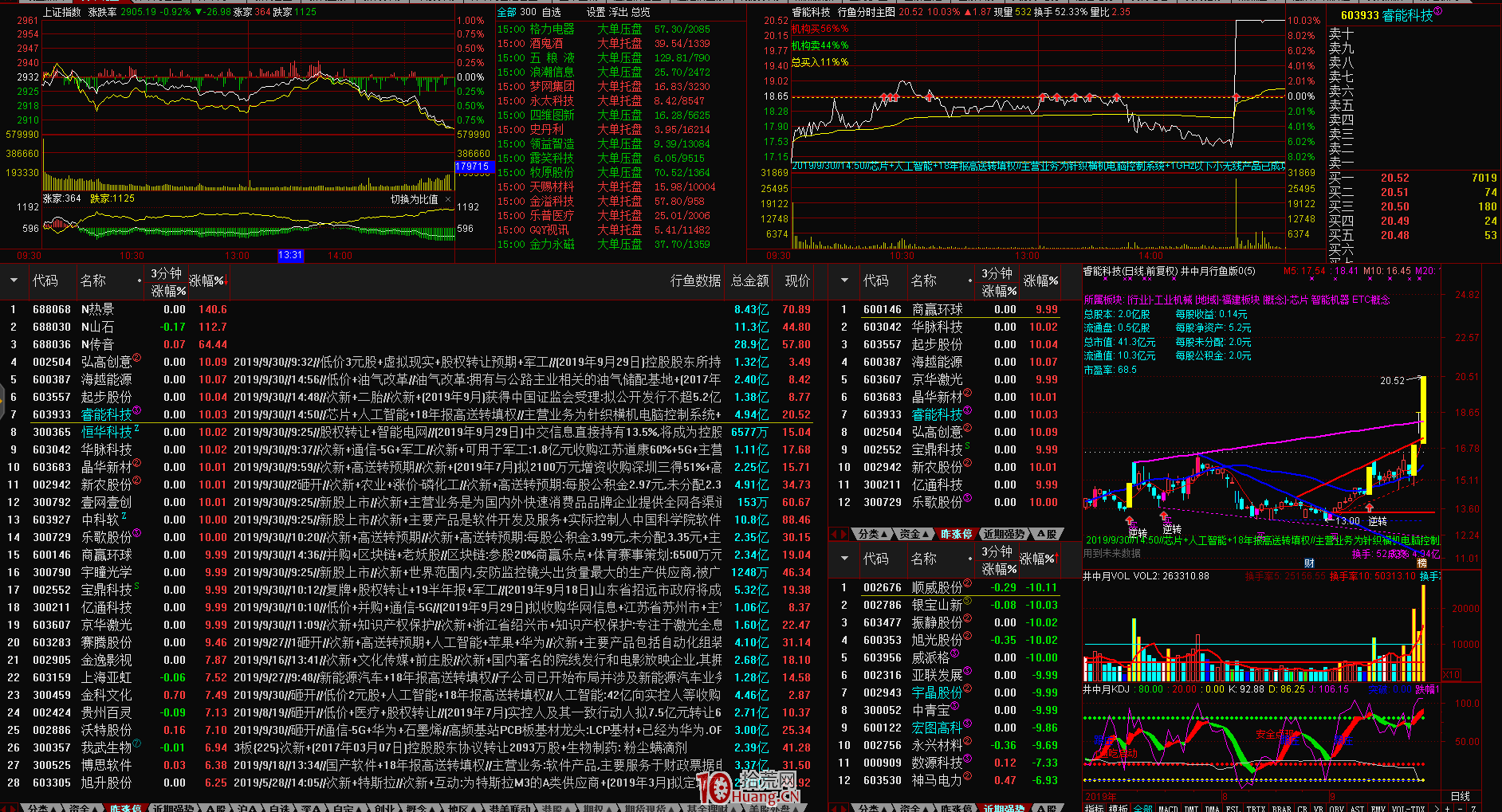Image resolution: width=1502 pixels, height=812 pixels.
Task: Open 设置 above the big-order list
Action: (596, 12)
